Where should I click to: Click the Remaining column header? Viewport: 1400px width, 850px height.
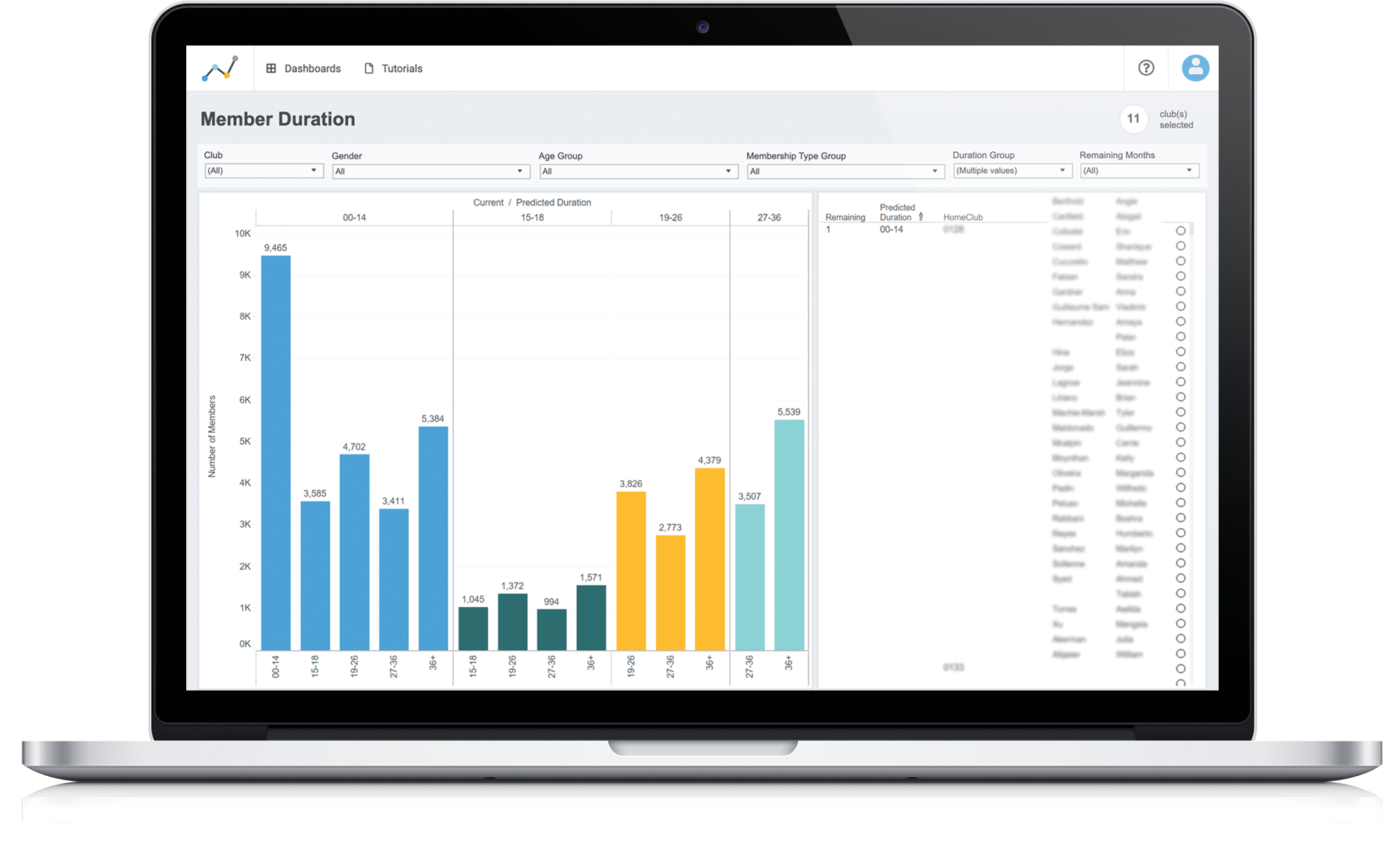[845, 218]
